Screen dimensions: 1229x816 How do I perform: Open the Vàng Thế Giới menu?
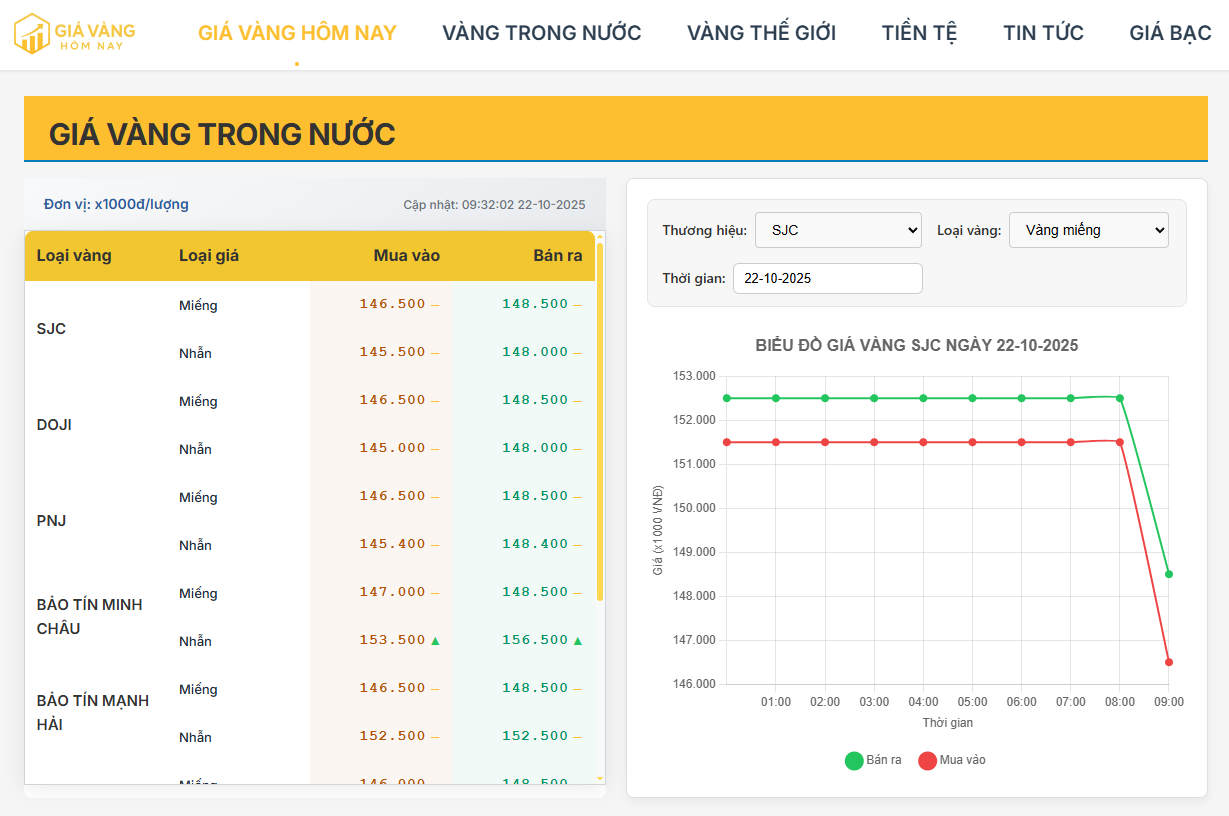pos(761,33)
